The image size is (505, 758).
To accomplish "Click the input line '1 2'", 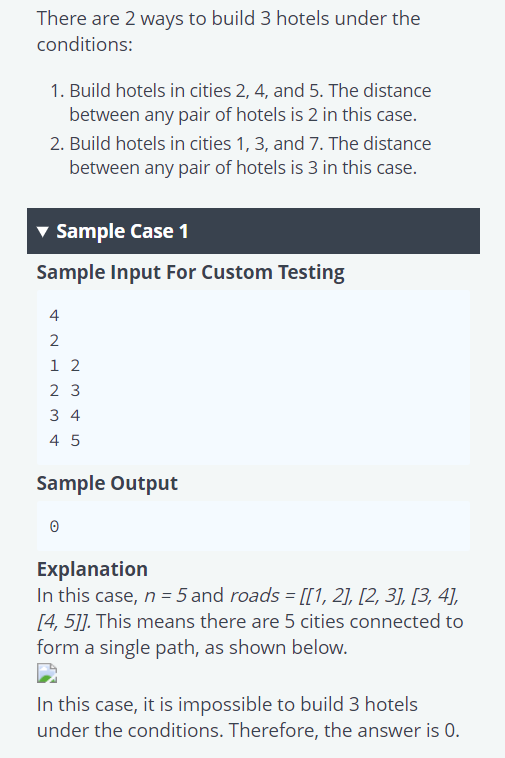I will (x=65, y=365).
